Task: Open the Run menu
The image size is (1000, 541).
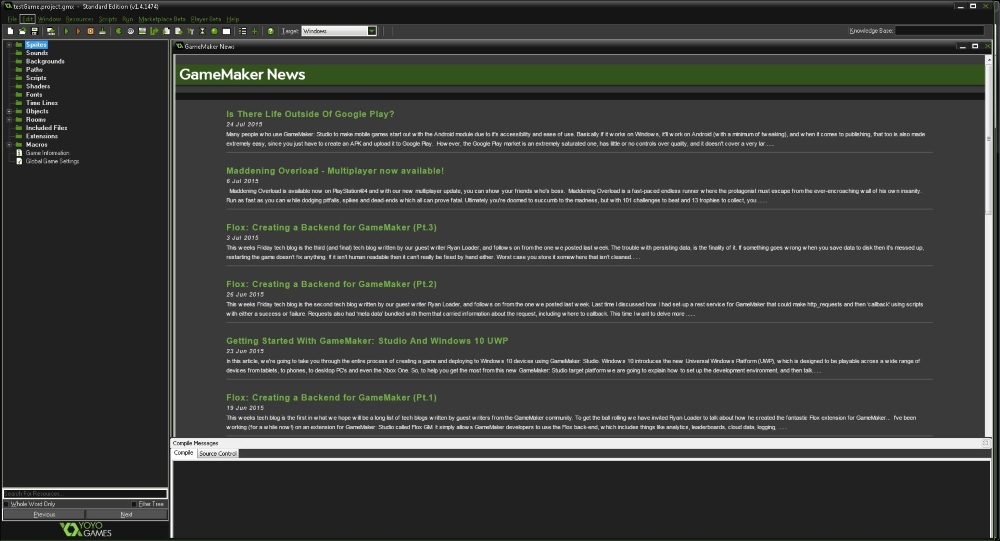Action: [128, 19]
